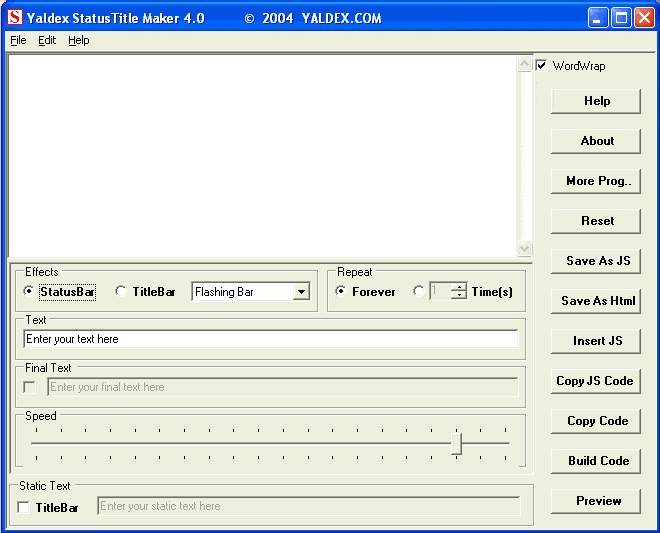Click the More Prog.. button
This screenshot has width=660, height=533.
coord(596,181)
